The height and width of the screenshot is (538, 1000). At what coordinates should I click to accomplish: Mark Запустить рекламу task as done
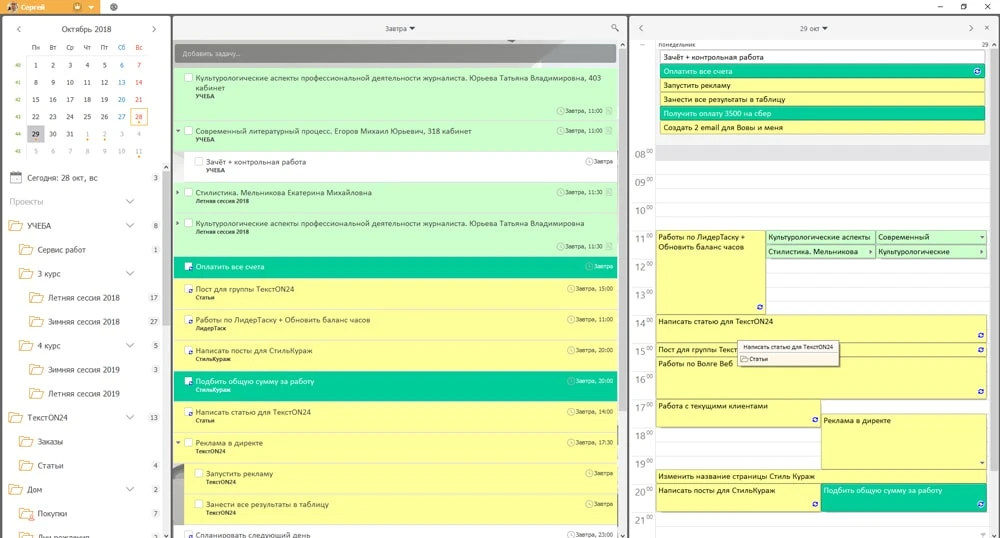[x=199, y=474]
